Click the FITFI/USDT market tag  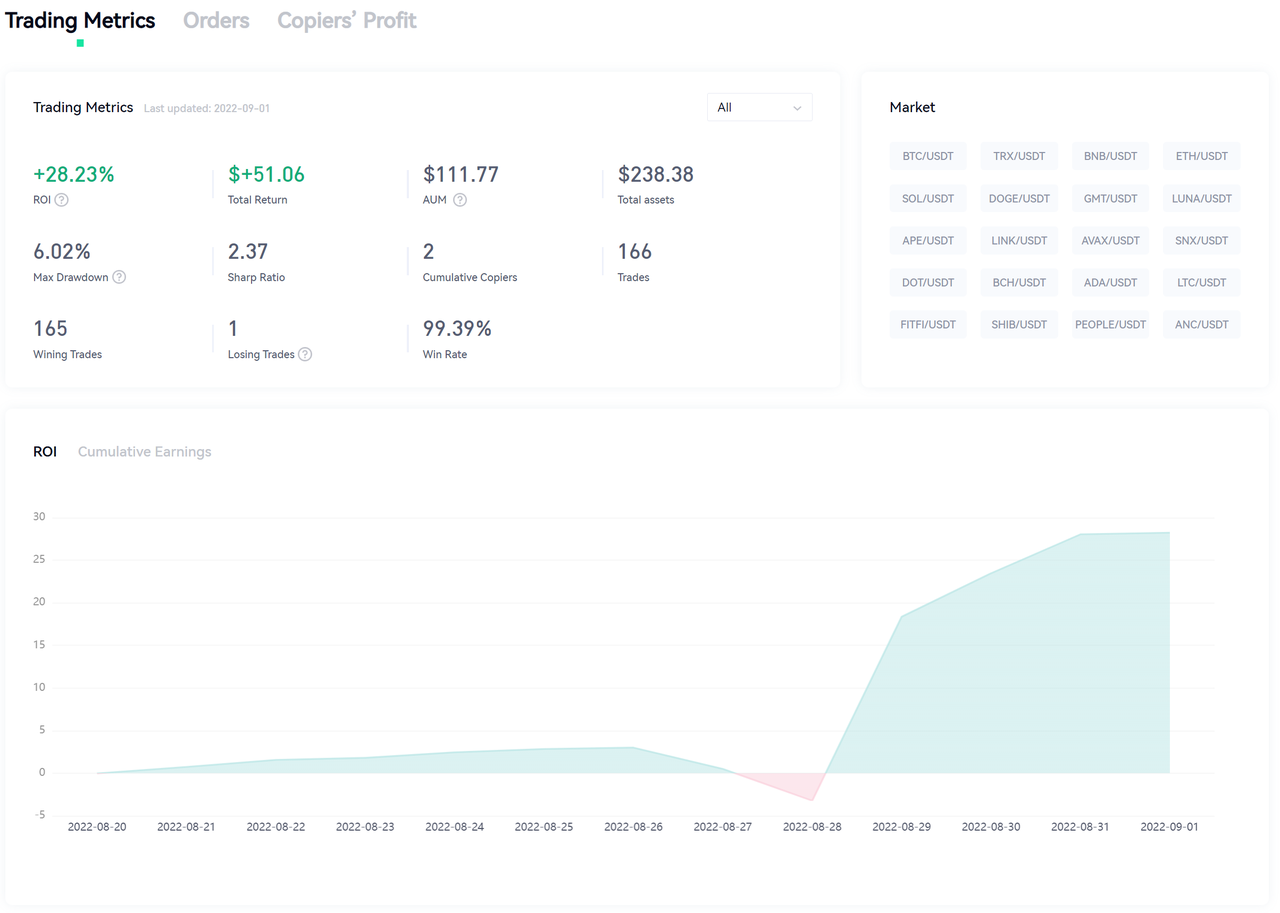927,324
